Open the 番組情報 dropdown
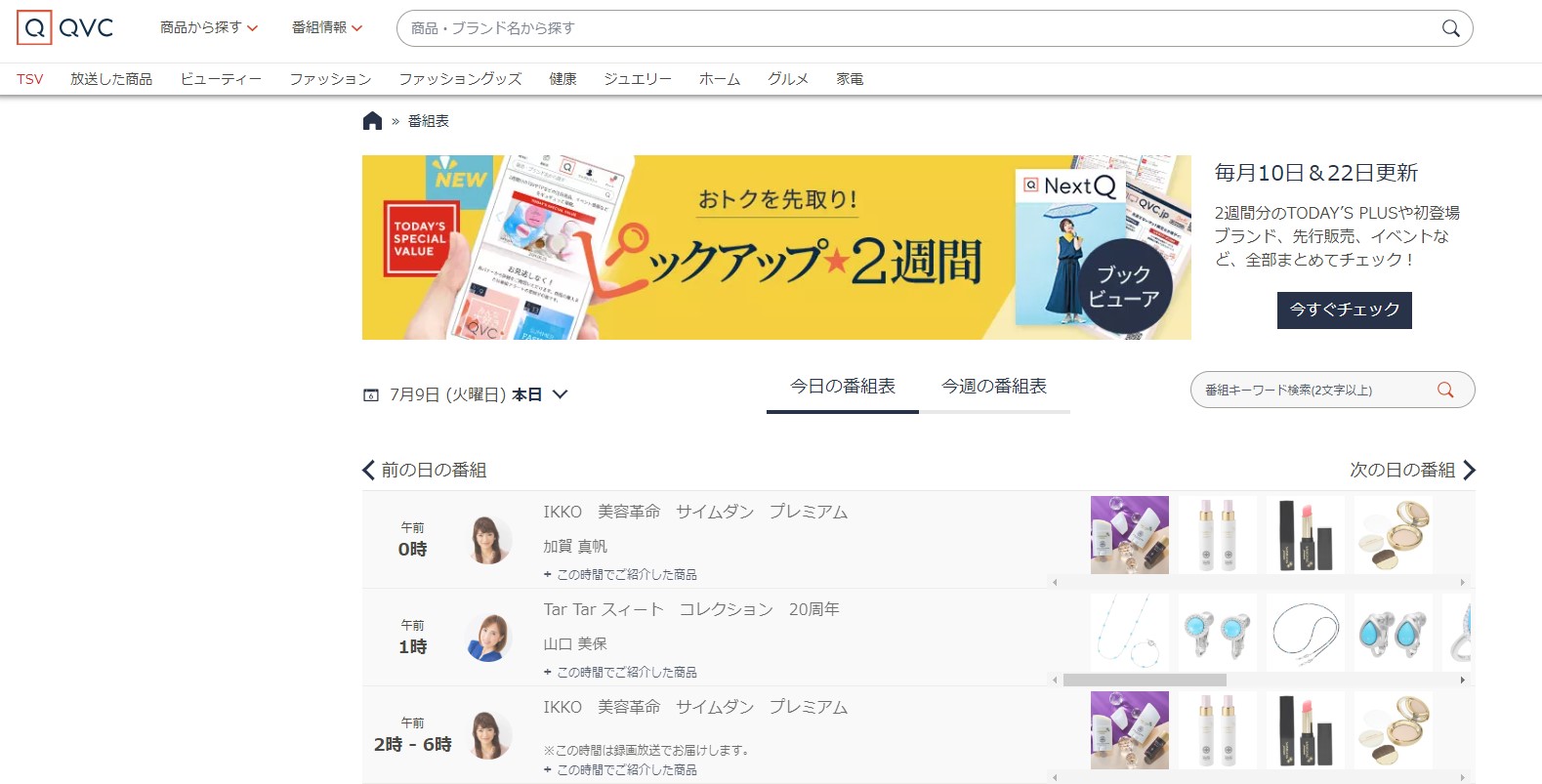The height and width of the screenshot is (784, 1542). [327, 27]
